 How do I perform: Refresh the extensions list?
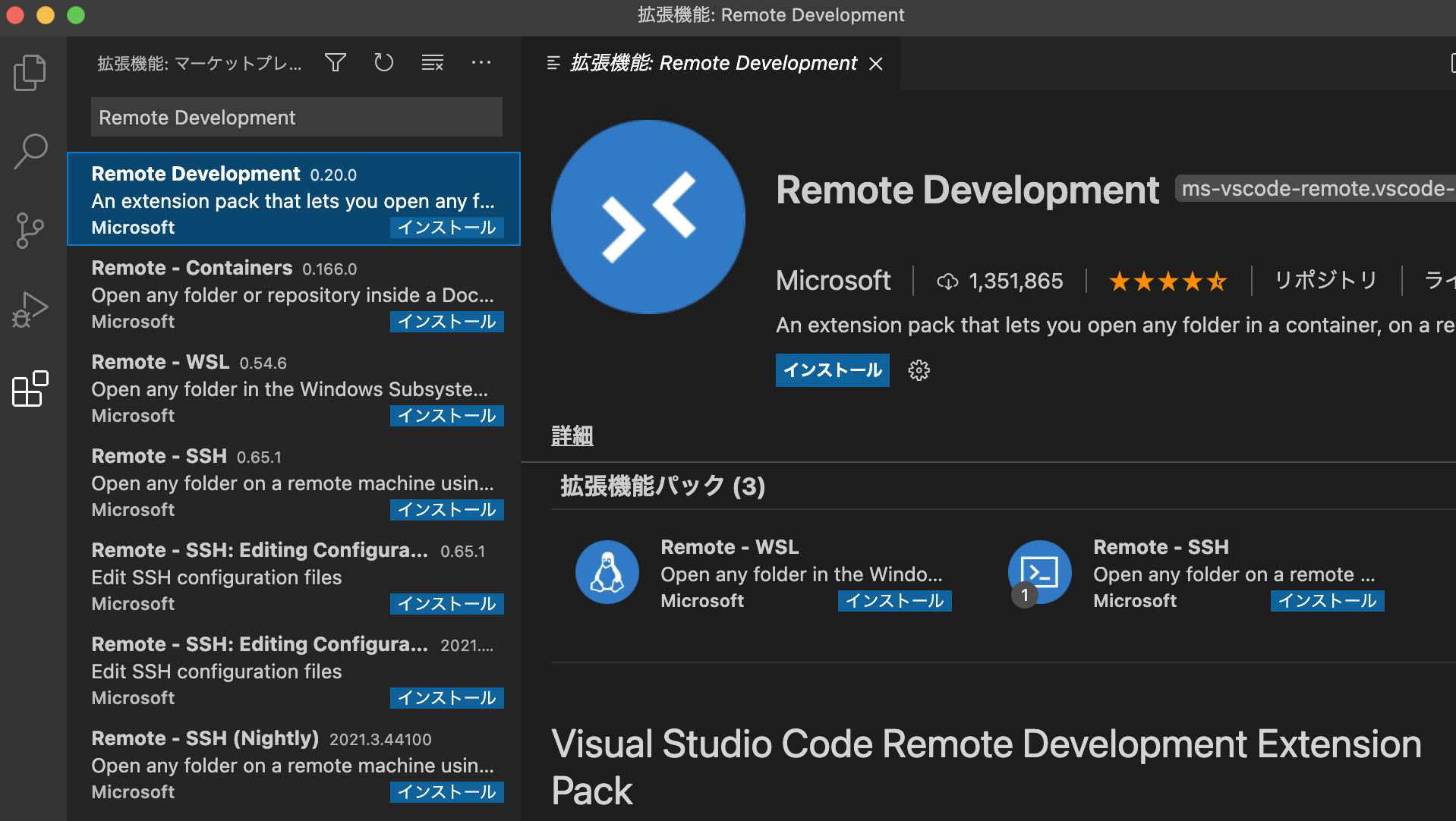click(x=384, y=63)
